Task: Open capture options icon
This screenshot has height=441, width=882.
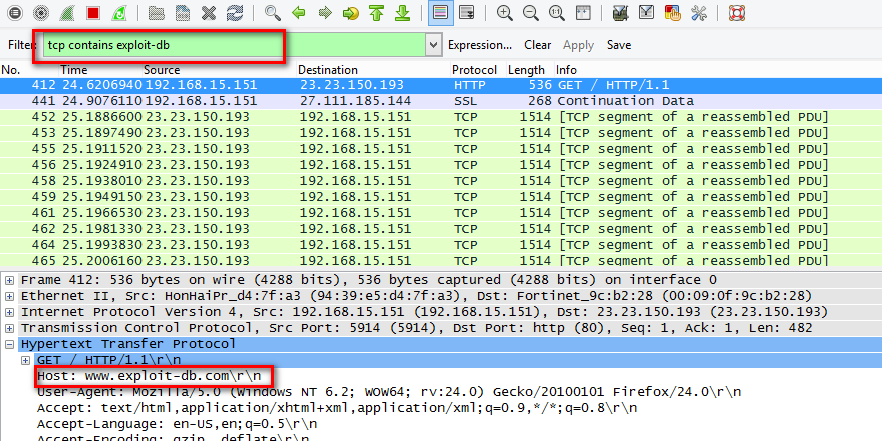Action: (x=40, y=12)
